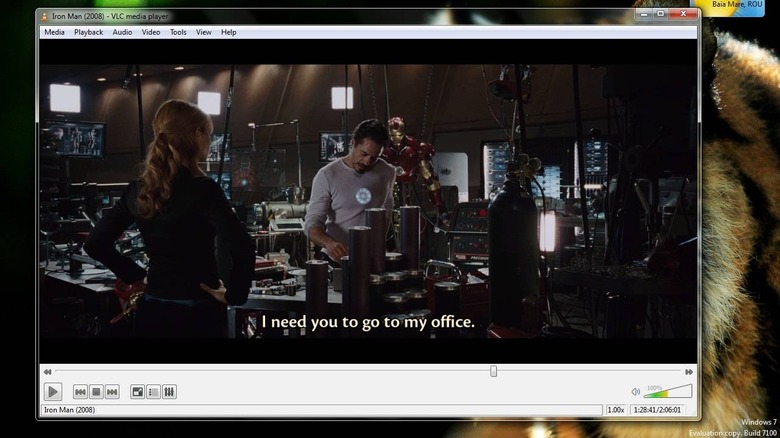Click the seek bar position handle

click(493, 371)
